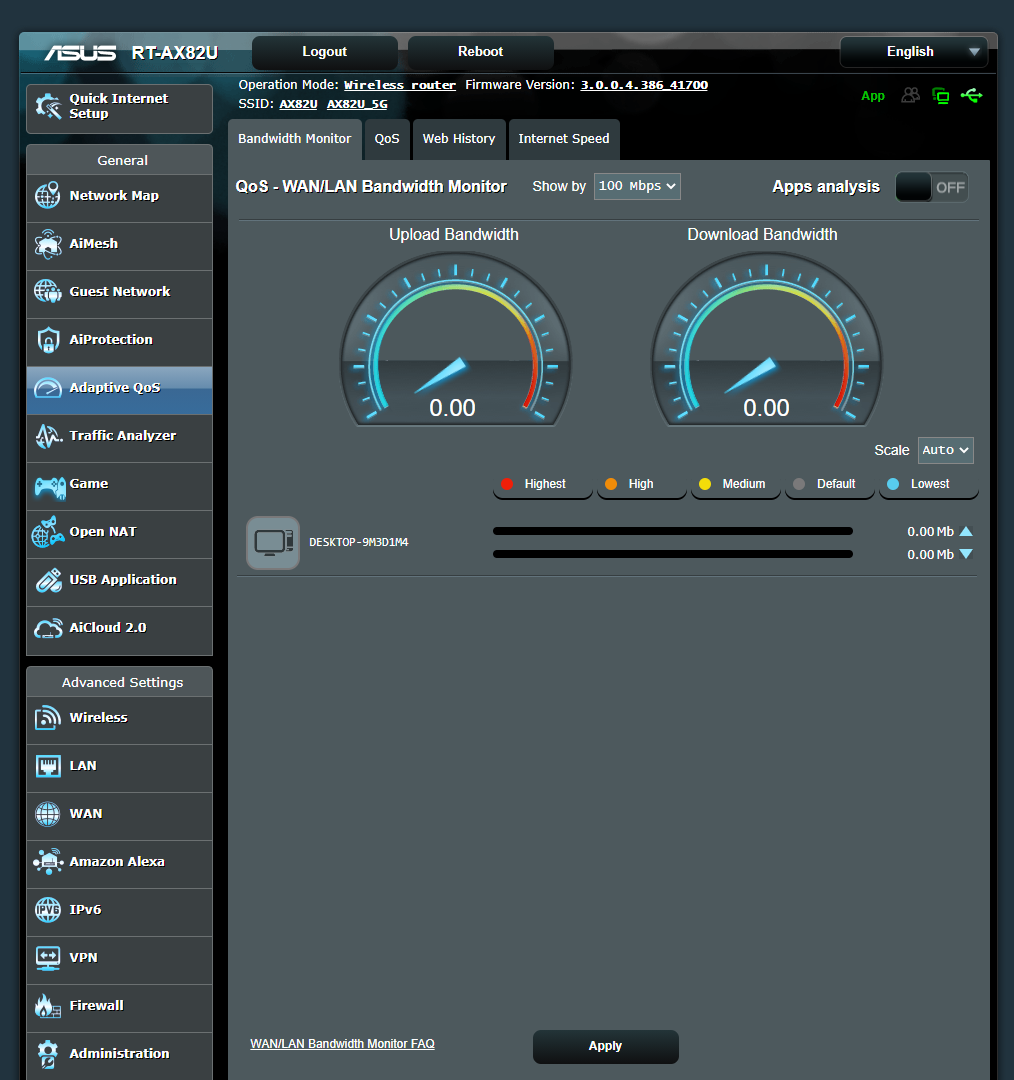
Task: Click the download bar of DESKTOP-9M3D1M4
Action: click(x=673, y=554)
